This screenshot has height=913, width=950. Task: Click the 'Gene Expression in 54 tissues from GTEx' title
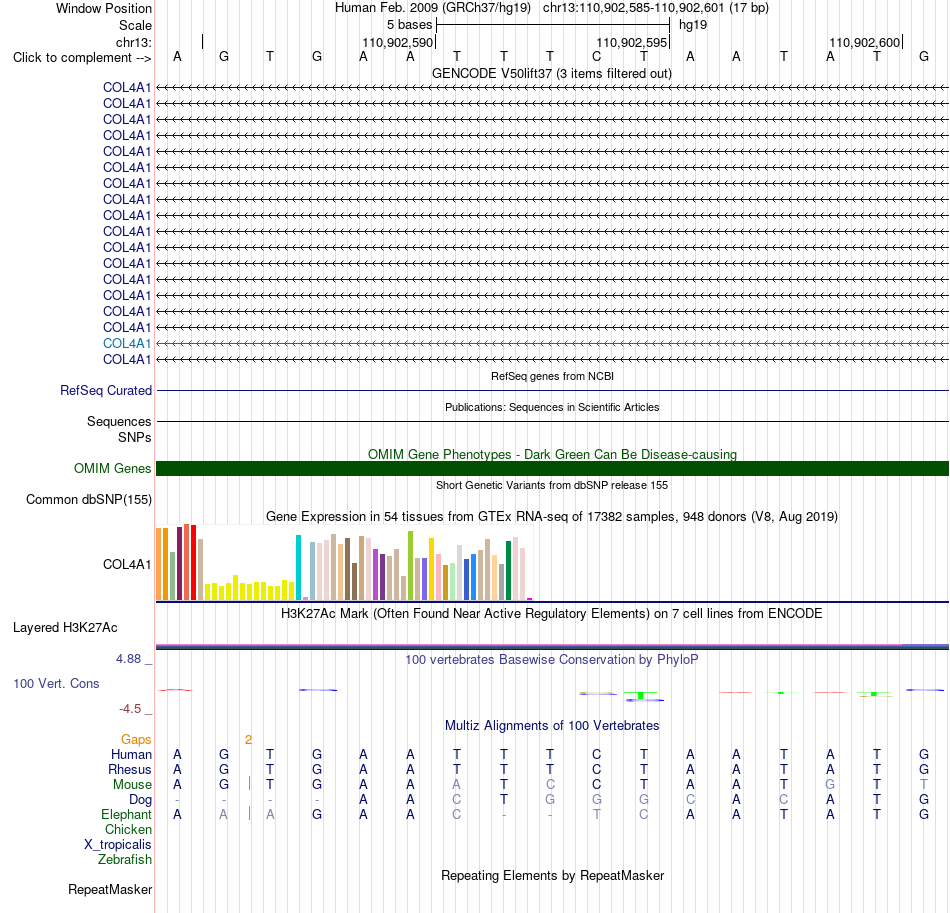click(x=552, y=517)
